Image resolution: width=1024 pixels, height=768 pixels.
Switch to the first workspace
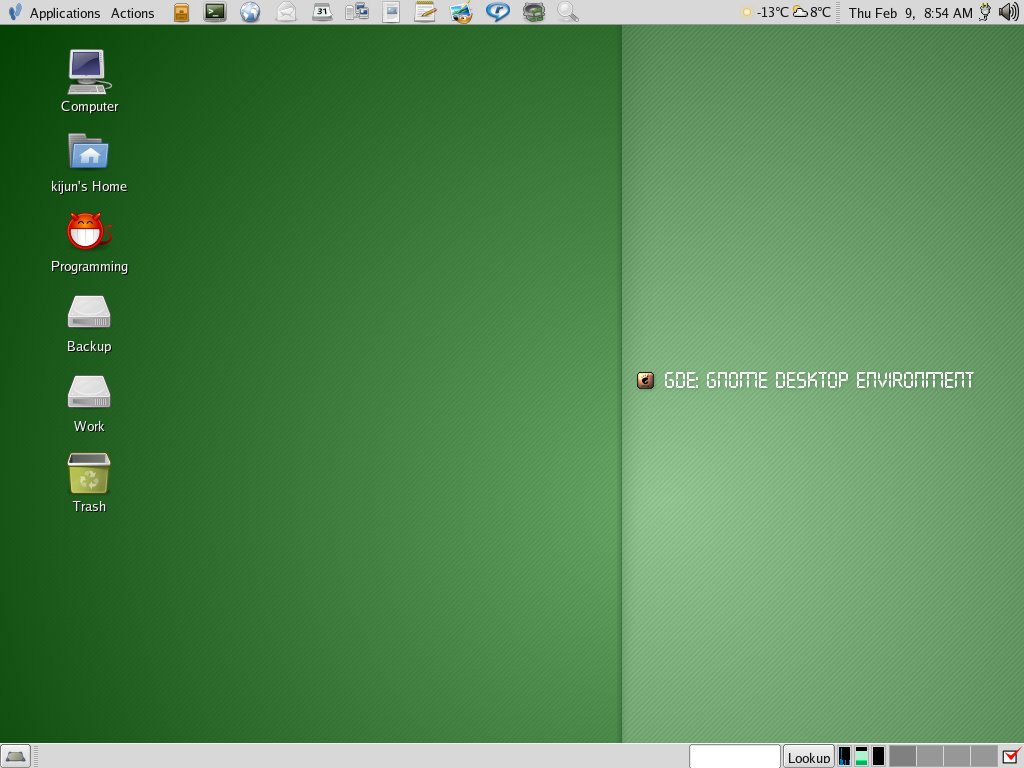click(903, 756)
